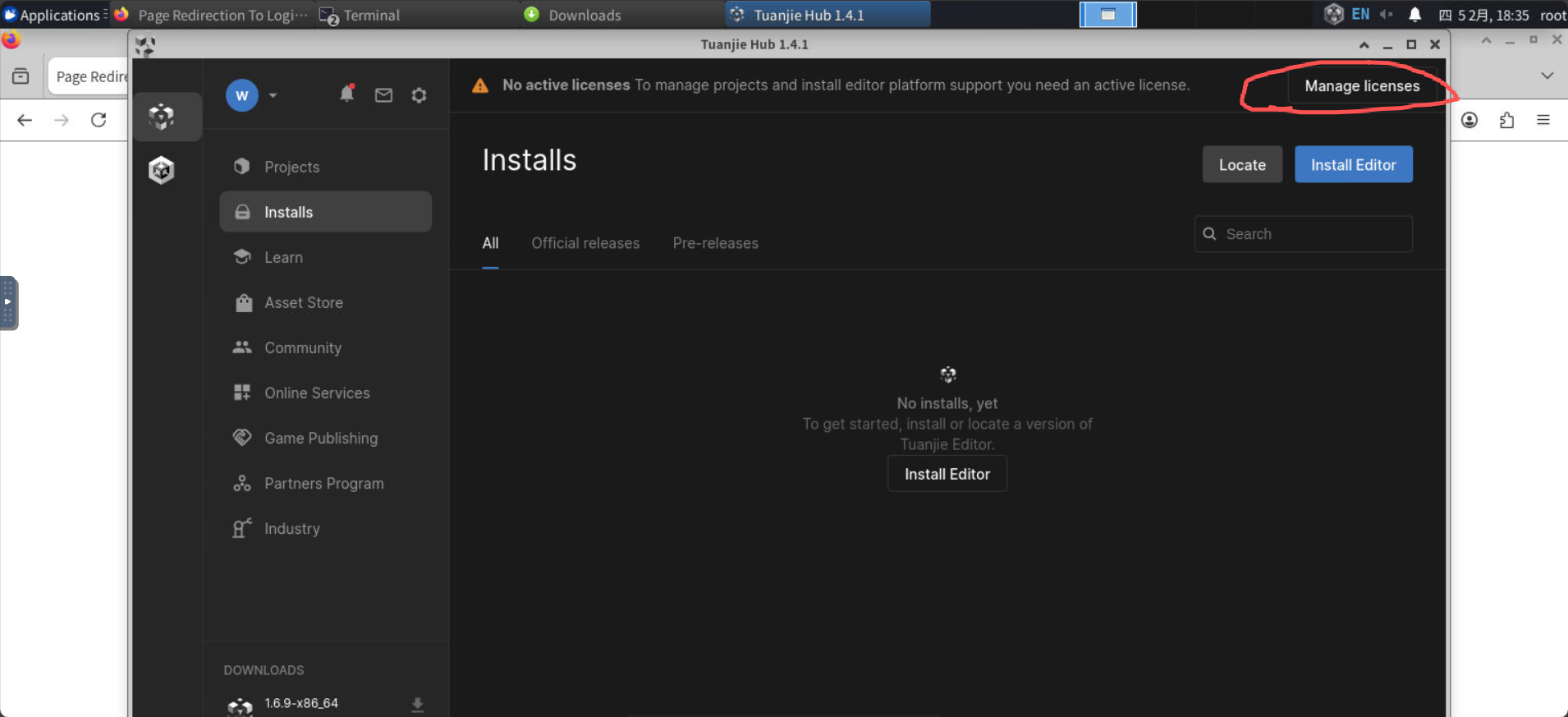1568x717 pixels.
Task: Click the Online Services grid icon
Action: (x=242, y=393)
